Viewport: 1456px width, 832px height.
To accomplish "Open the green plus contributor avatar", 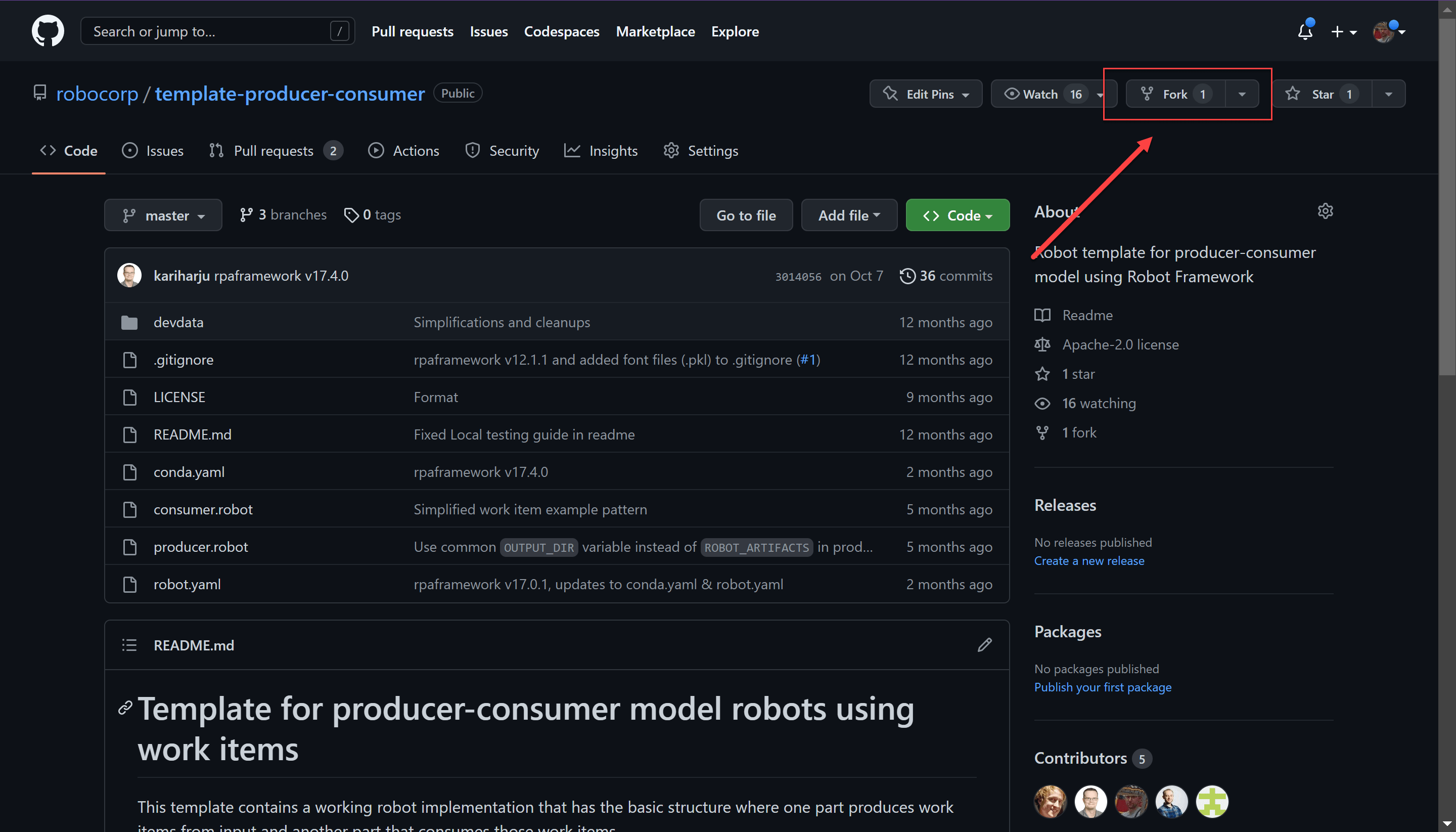I will (1211, 801).
